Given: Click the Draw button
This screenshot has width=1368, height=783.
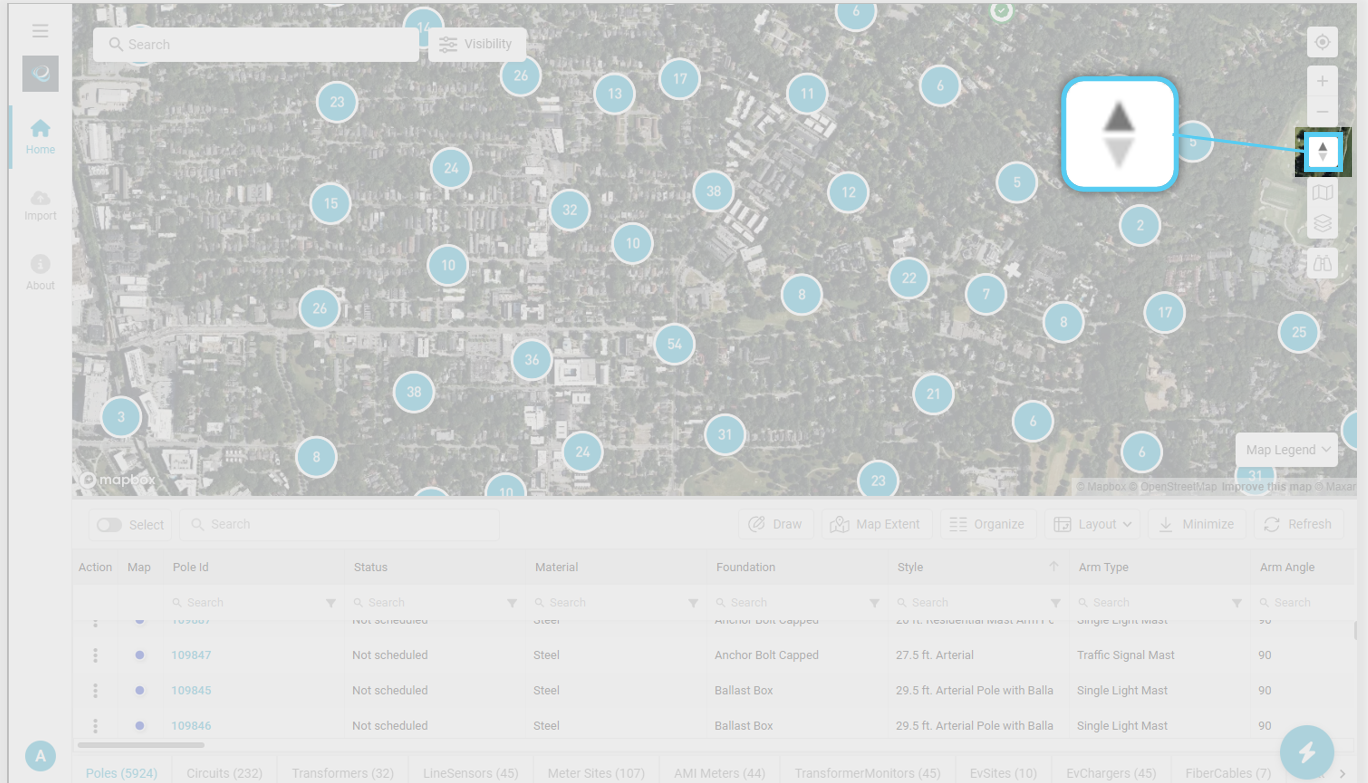Looking at the screenshot, I should [775, 524].
